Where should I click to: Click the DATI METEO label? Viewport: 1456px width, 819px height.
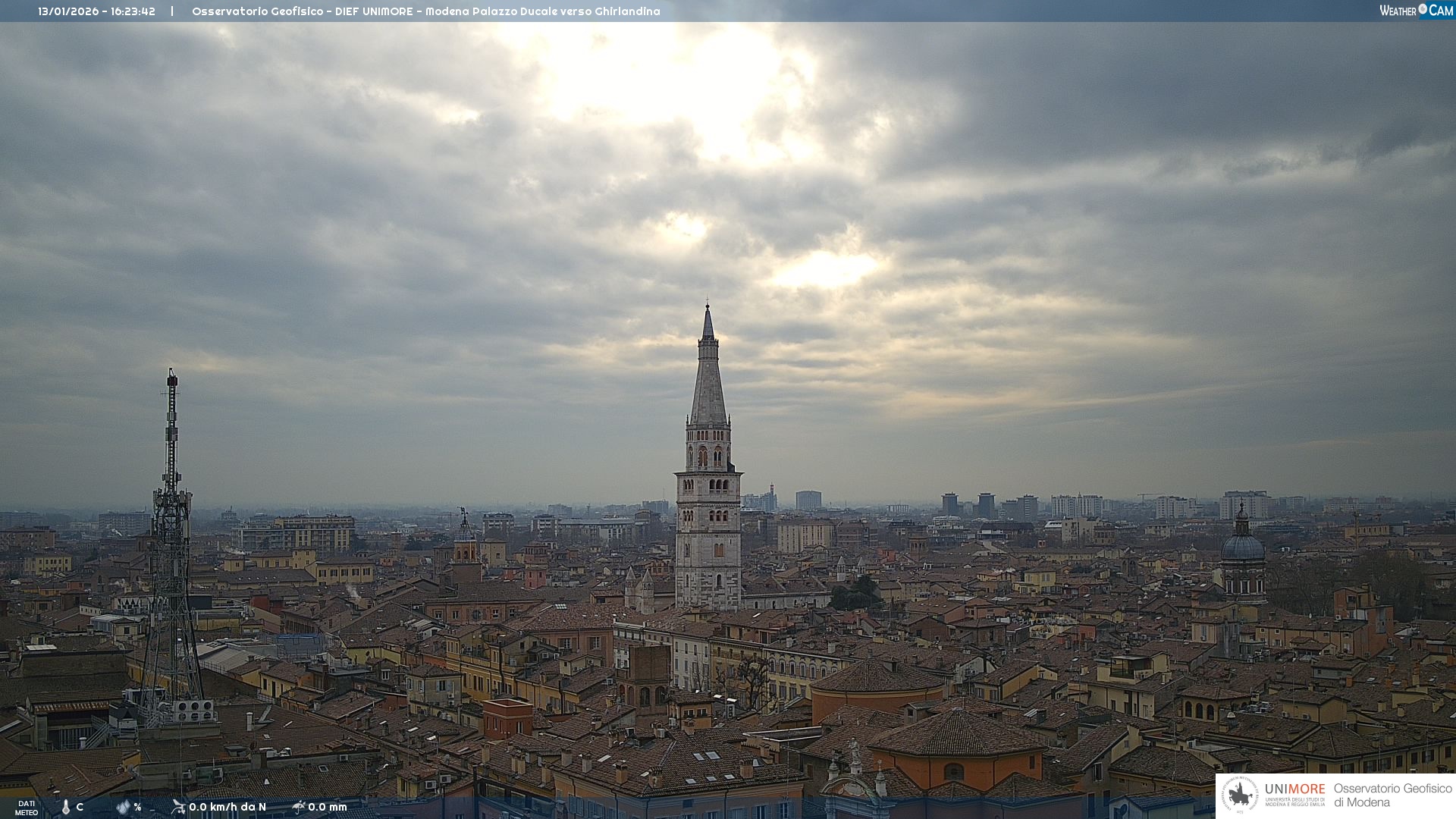[x=27, y=808]
